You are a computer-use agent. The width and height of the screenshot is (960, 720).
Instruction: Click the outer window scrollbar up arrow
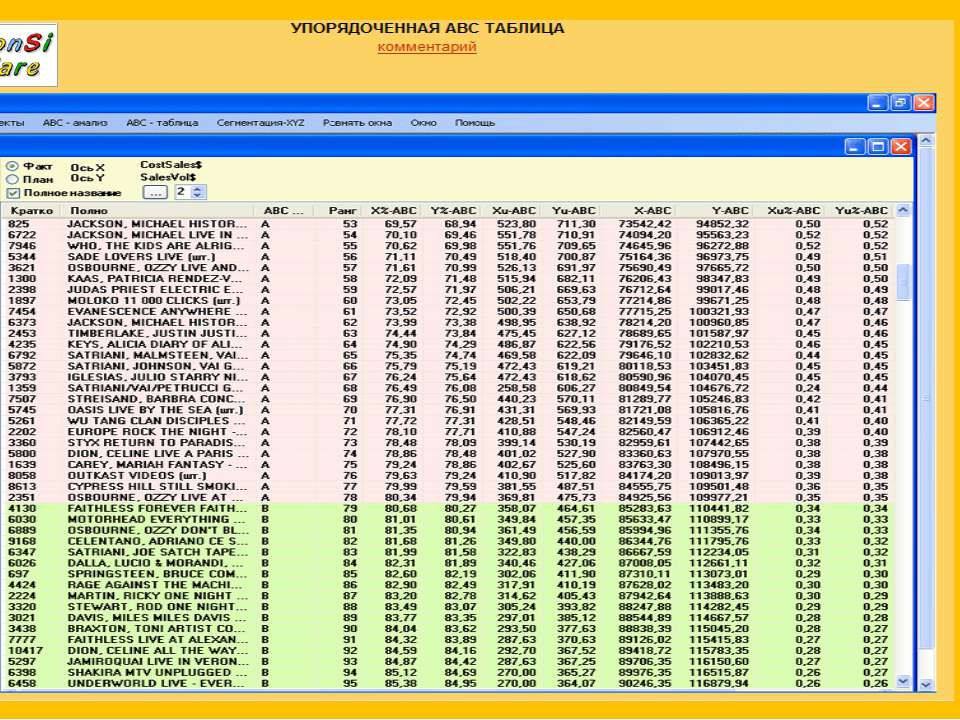tap(926, 141)
